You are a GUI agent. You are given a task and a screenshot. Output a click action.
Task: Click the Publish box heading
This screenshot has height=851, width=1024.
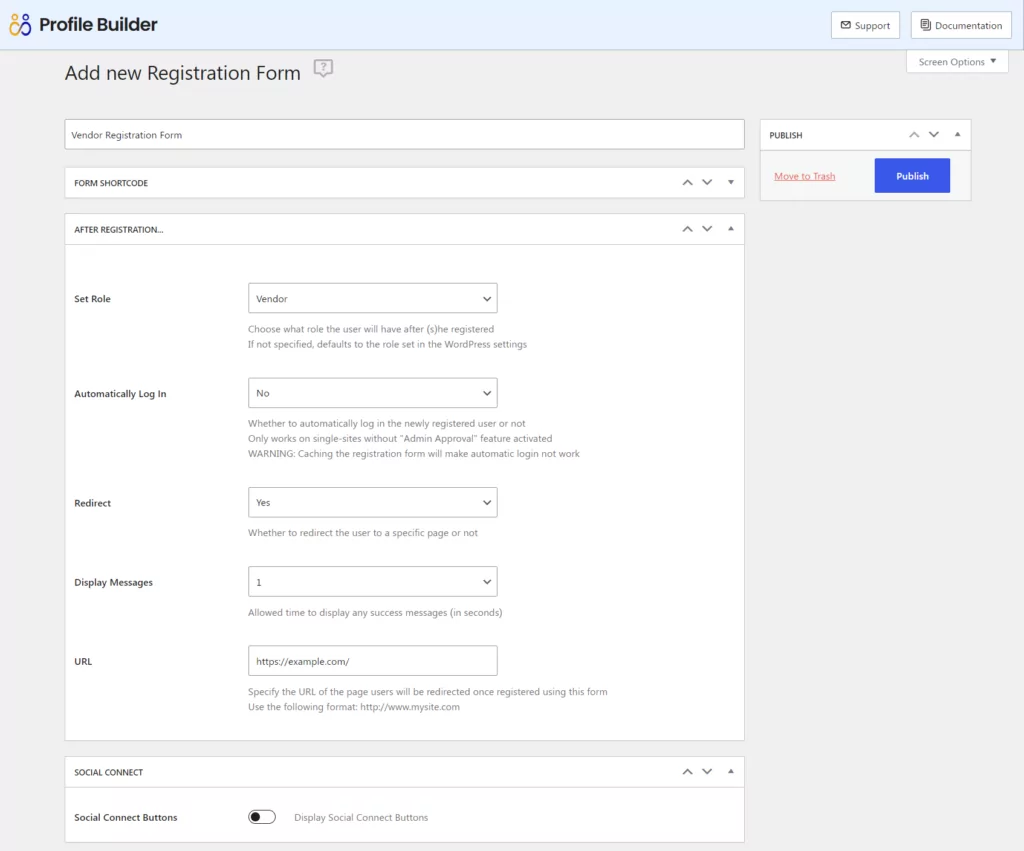coord(786,135)
